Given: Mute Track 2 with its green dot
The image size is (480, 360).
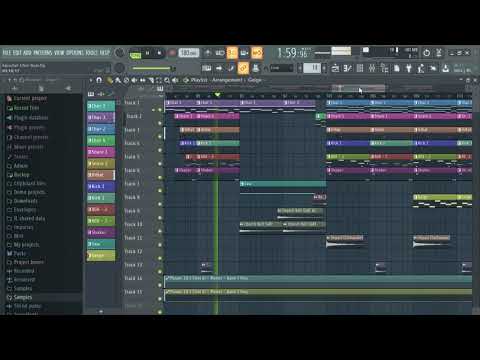Looking at the screenshot, I should [160, 123].
